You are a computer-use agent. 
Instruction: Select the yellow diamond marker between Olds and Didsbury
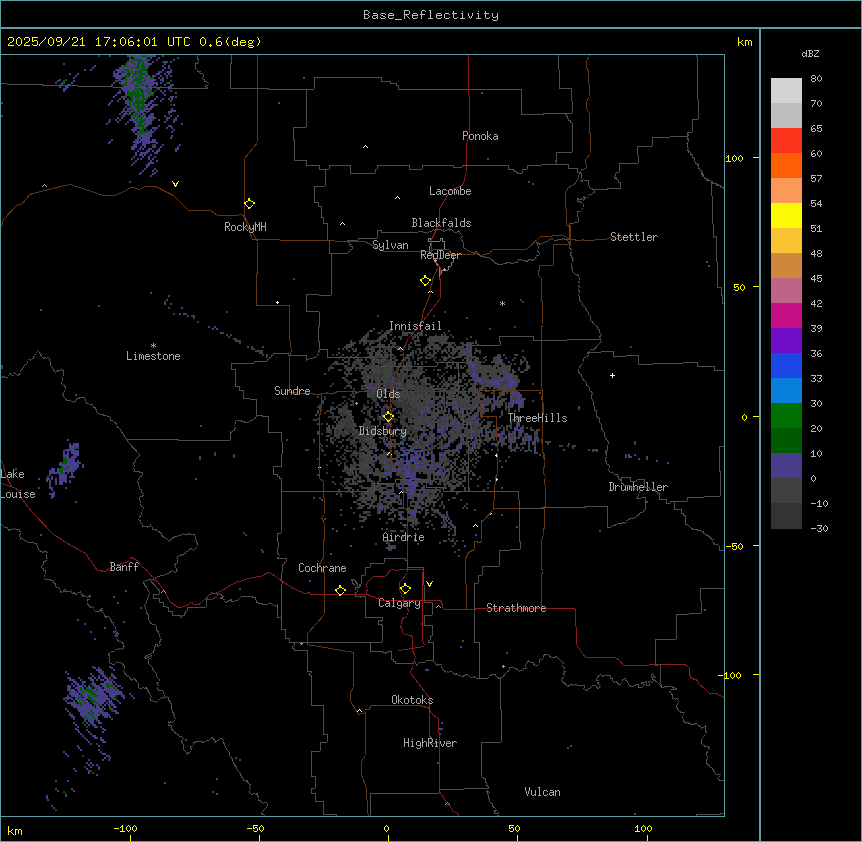(x=389, y=416)
